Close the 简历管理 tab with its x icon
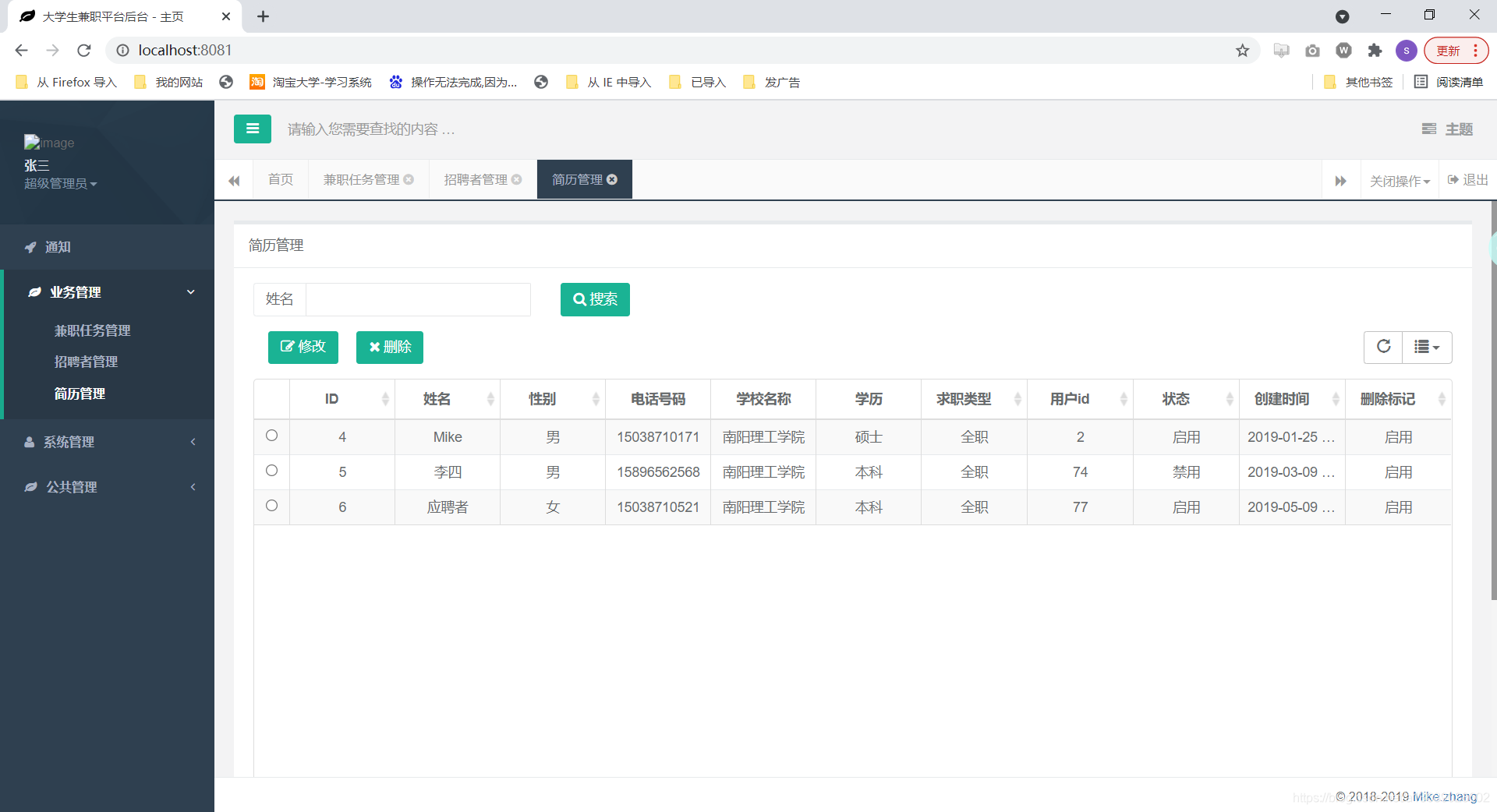 612,179
